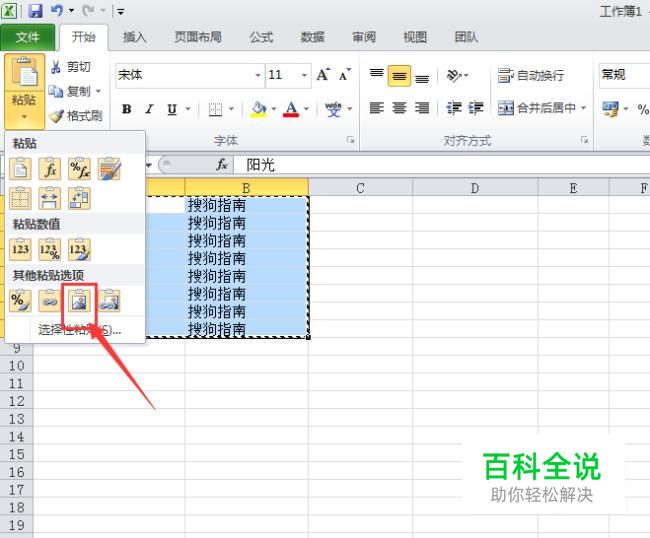
Task: Toggle Center text alignment
Action: (x=399, y=108)
